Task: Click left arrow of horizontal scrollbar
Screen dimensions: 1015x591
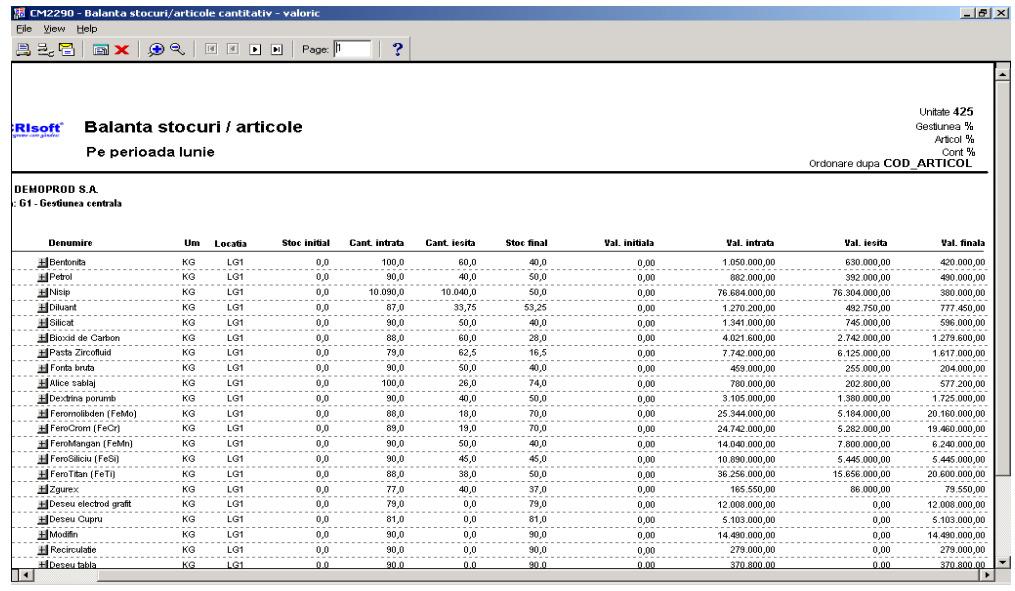Action: [x=26, y=575]
